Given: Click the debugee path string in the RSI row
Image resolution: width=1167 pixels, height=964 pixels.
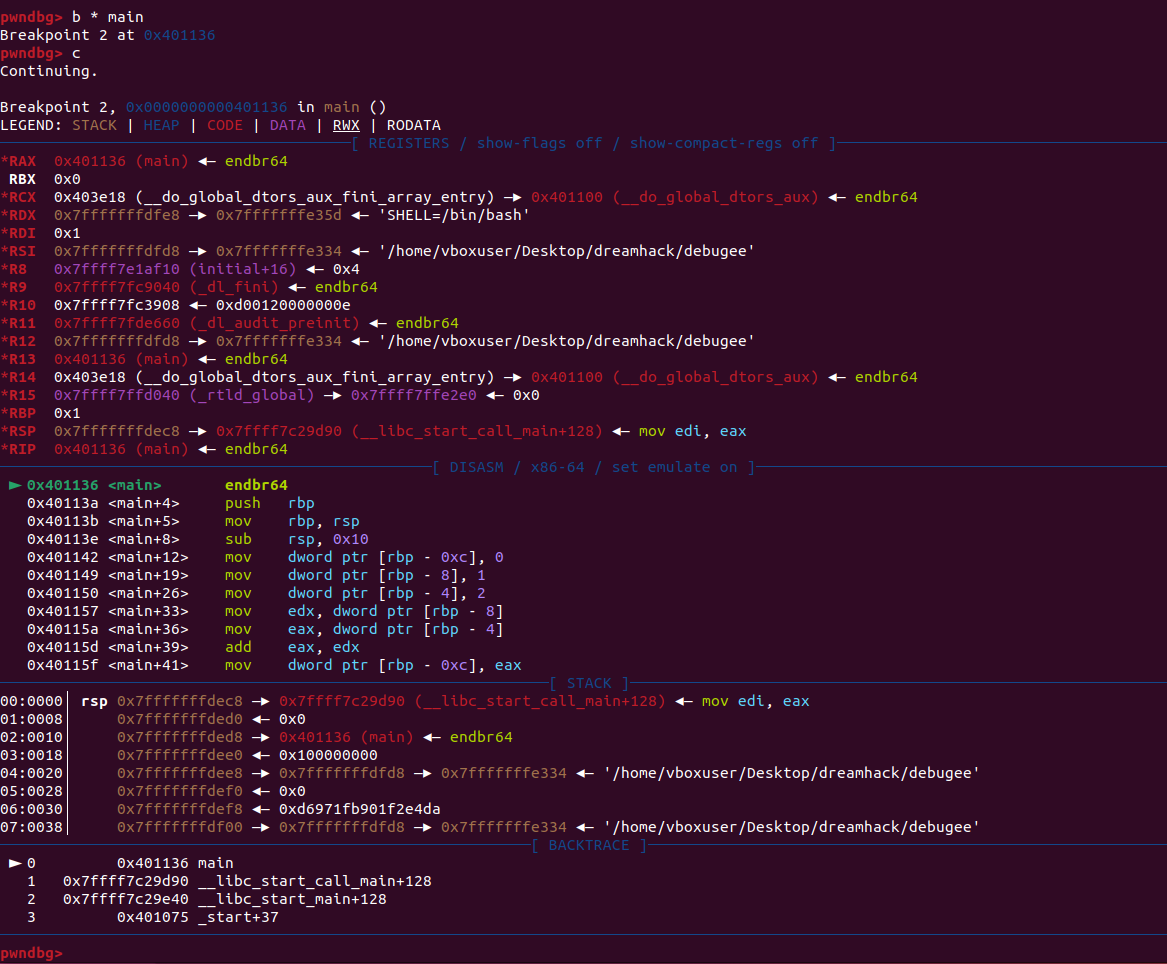Looking at the screenshot, I should pos(566,251).
